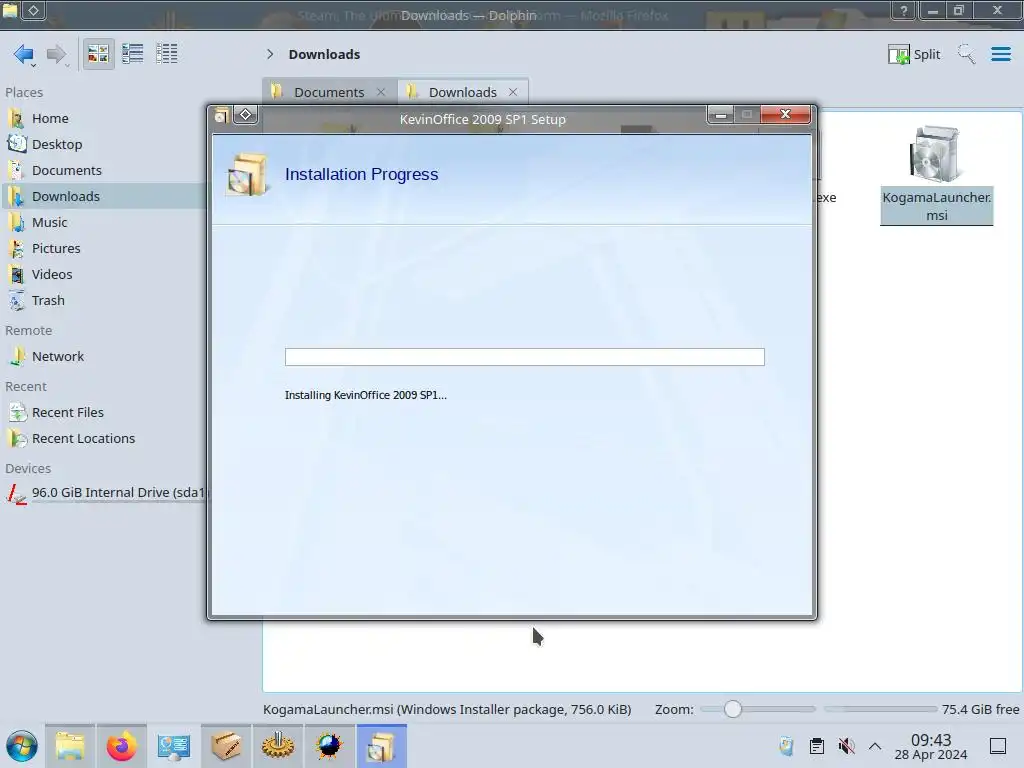Viewport: 1024px width, 768px height.
Task: Show desktop via taskbar corner button
Action: (998, 746)
